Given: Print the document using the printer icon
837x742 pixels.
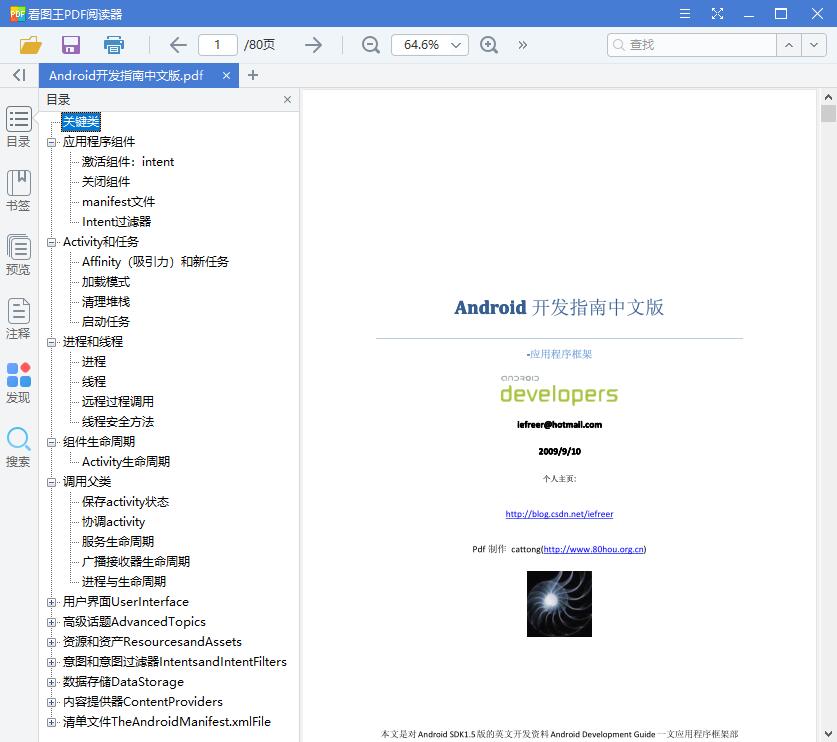Looking at the screenshot, I should (113, 44).
